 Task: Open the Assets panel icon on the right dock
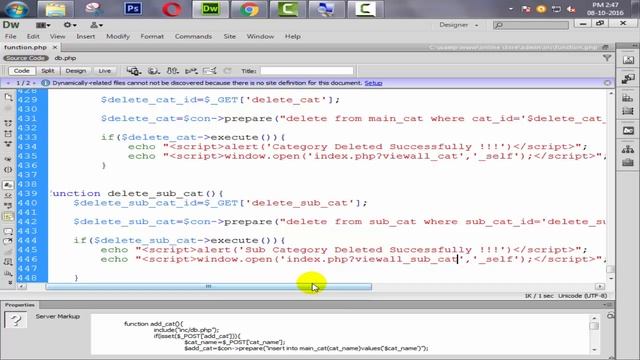628,162
